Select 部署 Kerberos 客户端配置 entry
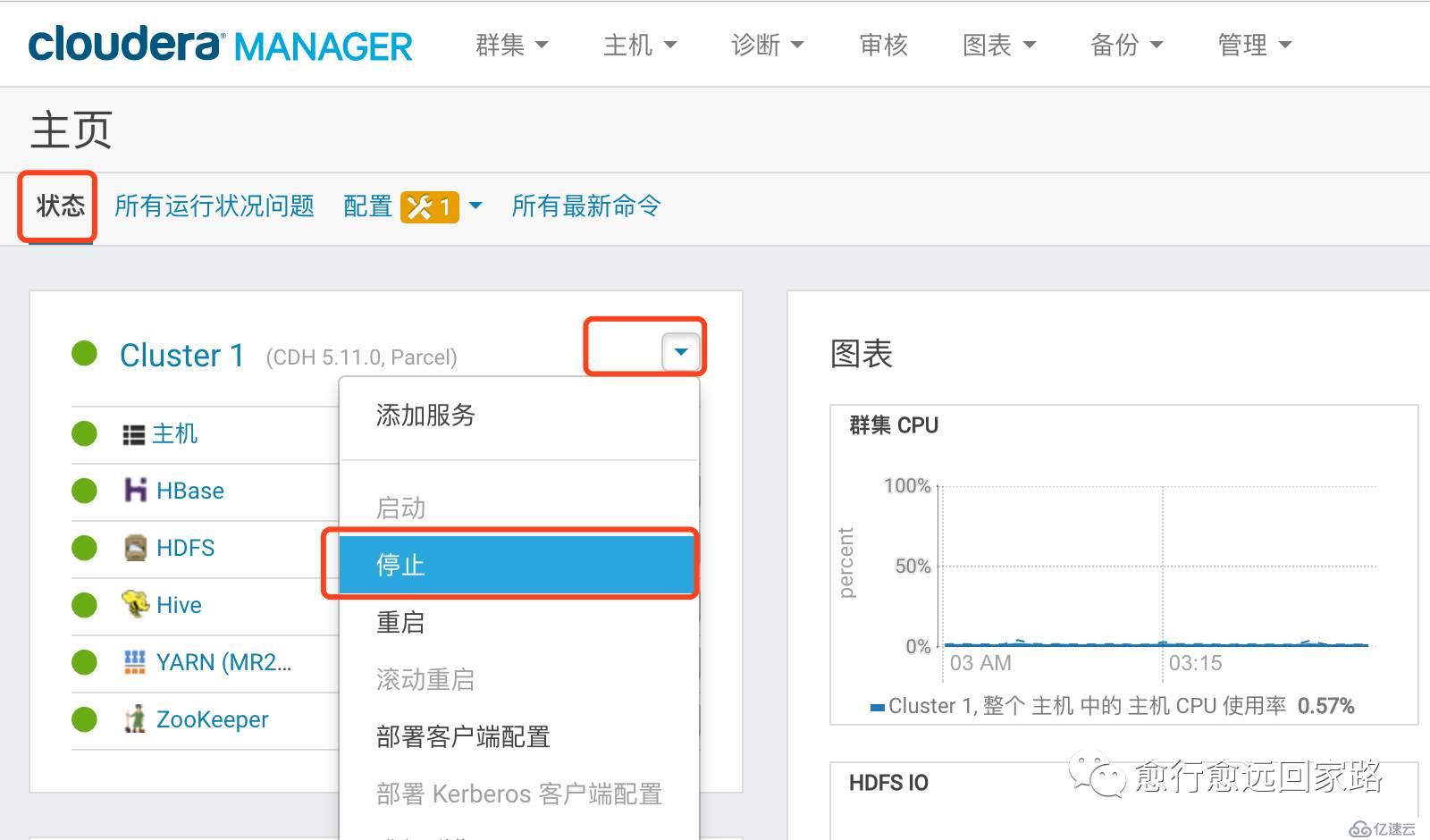This screenshot has width=1430, height=840. coord(519,794)
